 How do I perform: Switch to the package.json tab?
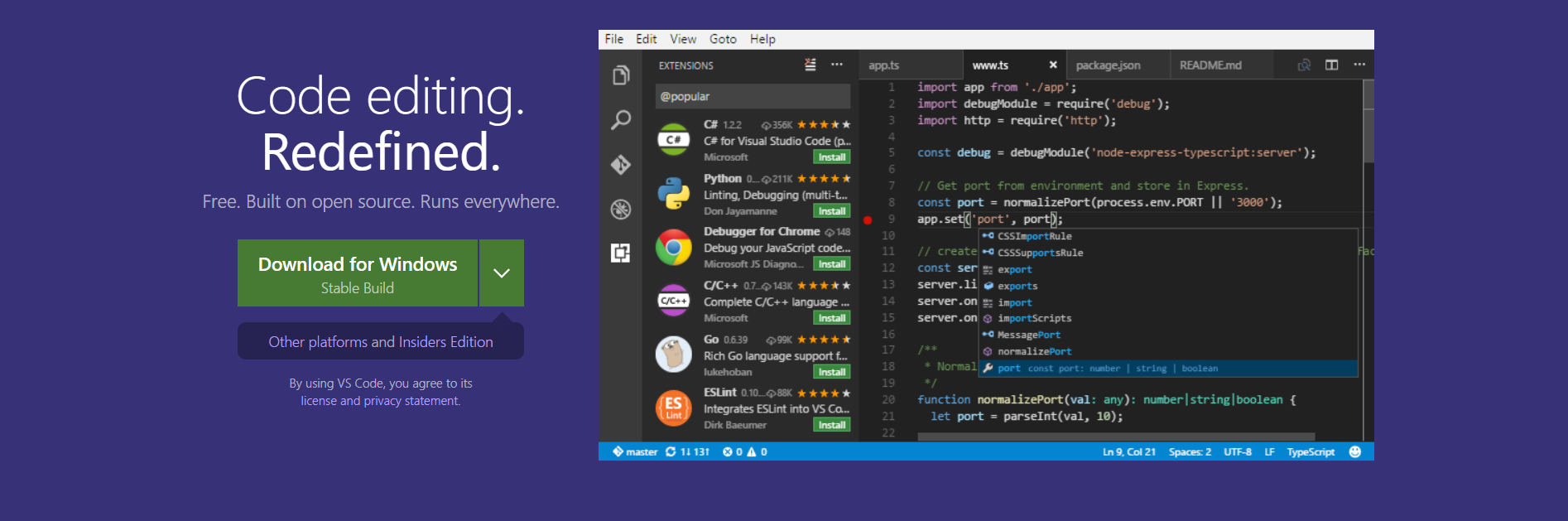pyautogui.click(x=1118, y=65)
